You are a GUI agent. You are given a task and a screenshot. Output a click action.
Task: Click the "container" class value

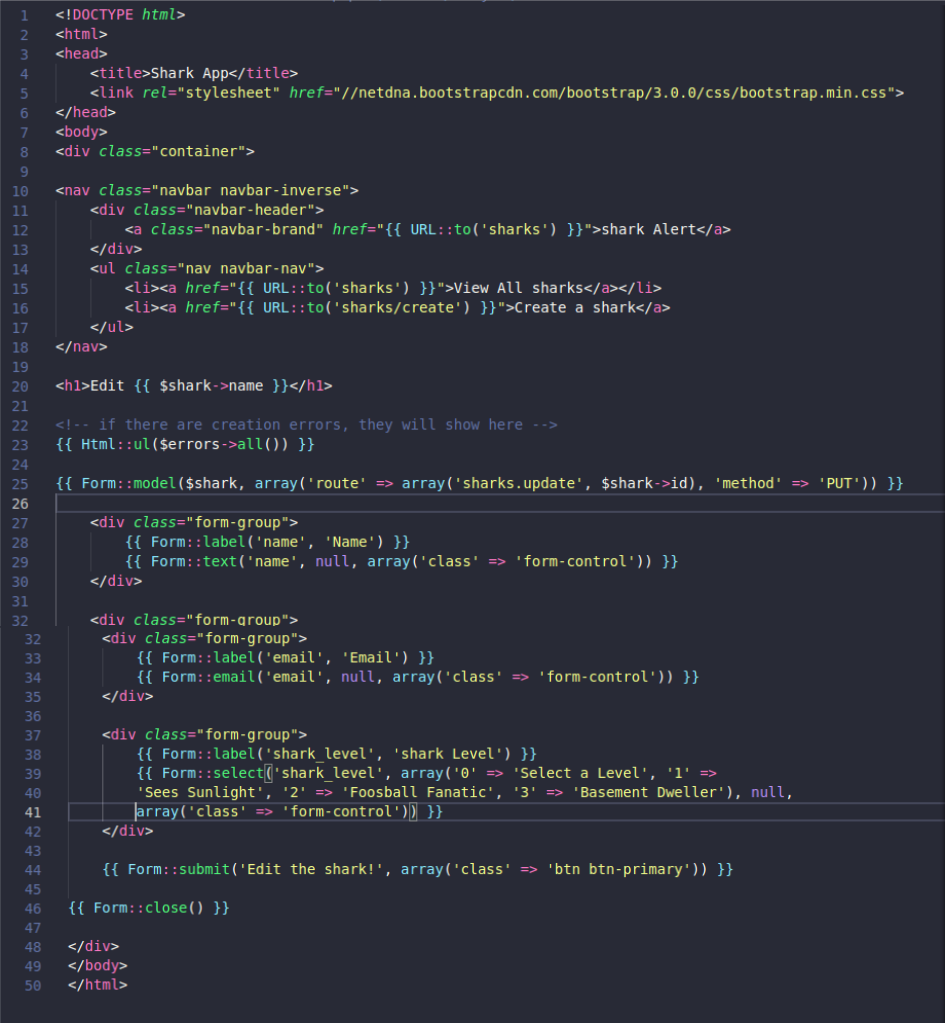coord(198,151)
